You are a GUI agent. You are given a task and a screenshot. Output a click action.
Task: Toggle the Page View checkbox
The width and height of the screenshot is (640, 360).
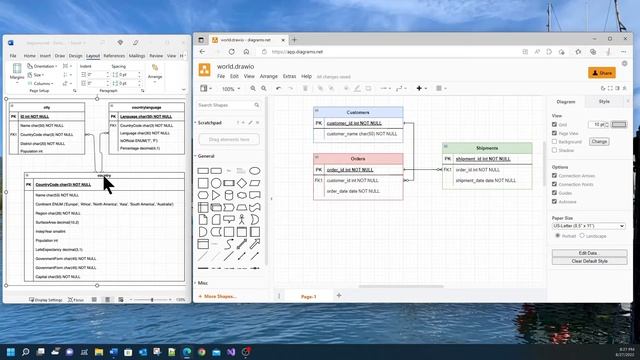[554, 133]
